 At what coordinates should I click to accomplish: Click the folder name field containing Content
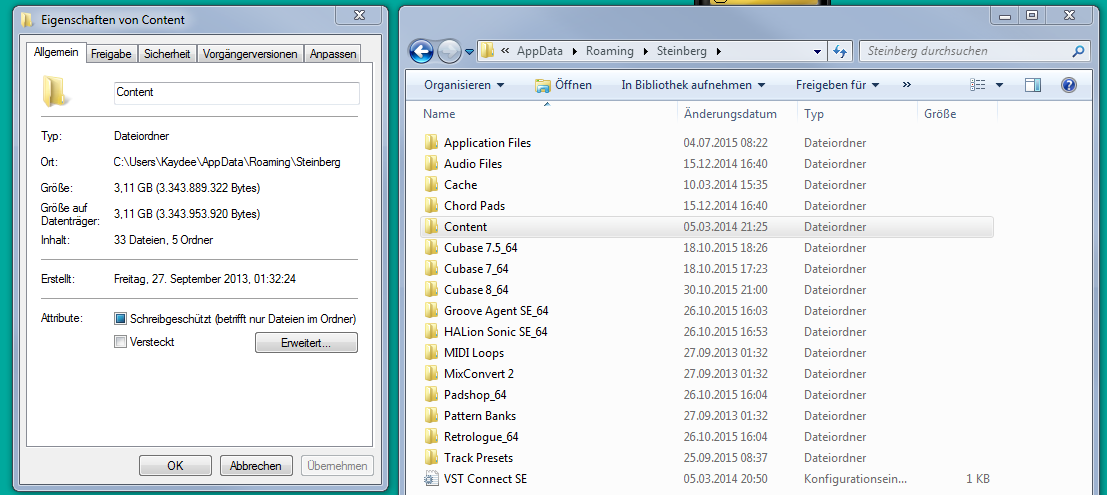coord(237,93)
